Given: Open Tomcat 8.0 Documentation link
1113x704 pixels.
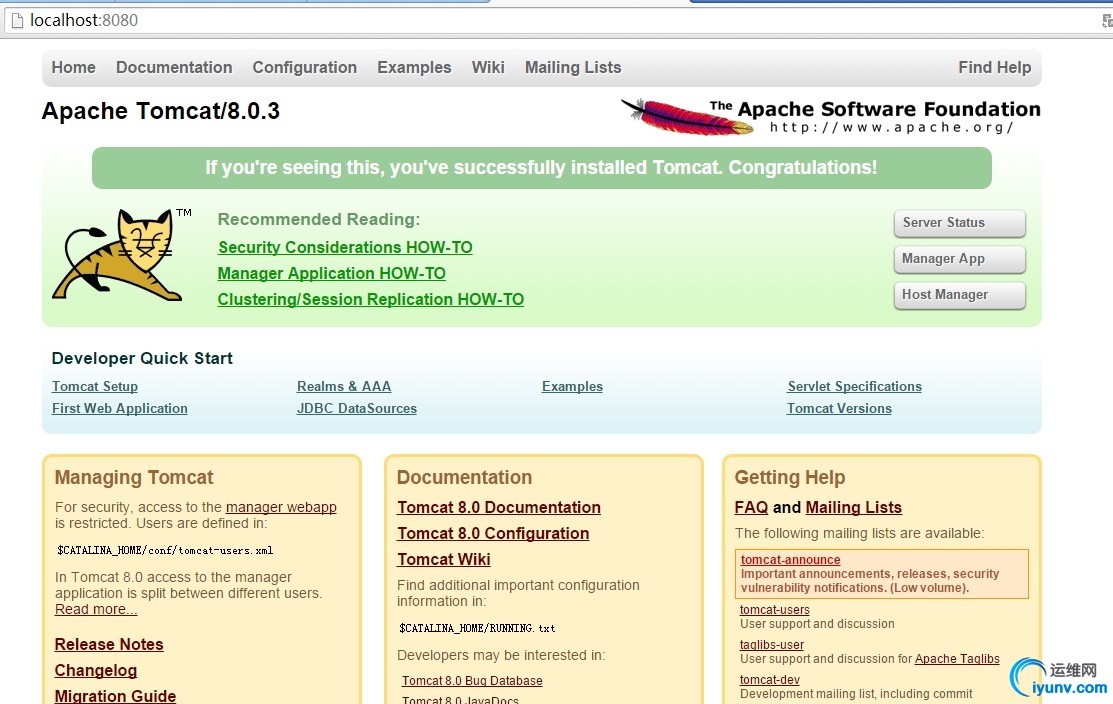Looking at the screenshot, I should (x=499, y=507).
